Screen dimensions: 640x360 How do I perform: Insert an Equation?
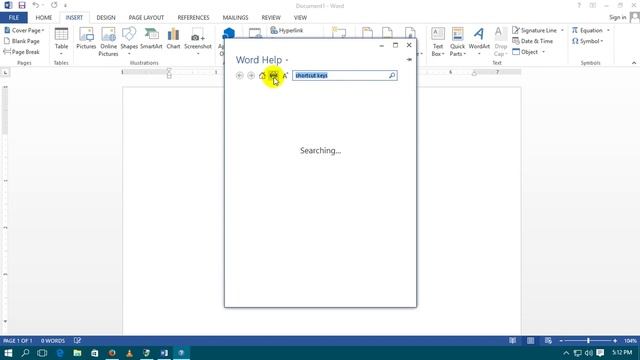[587, 30]
